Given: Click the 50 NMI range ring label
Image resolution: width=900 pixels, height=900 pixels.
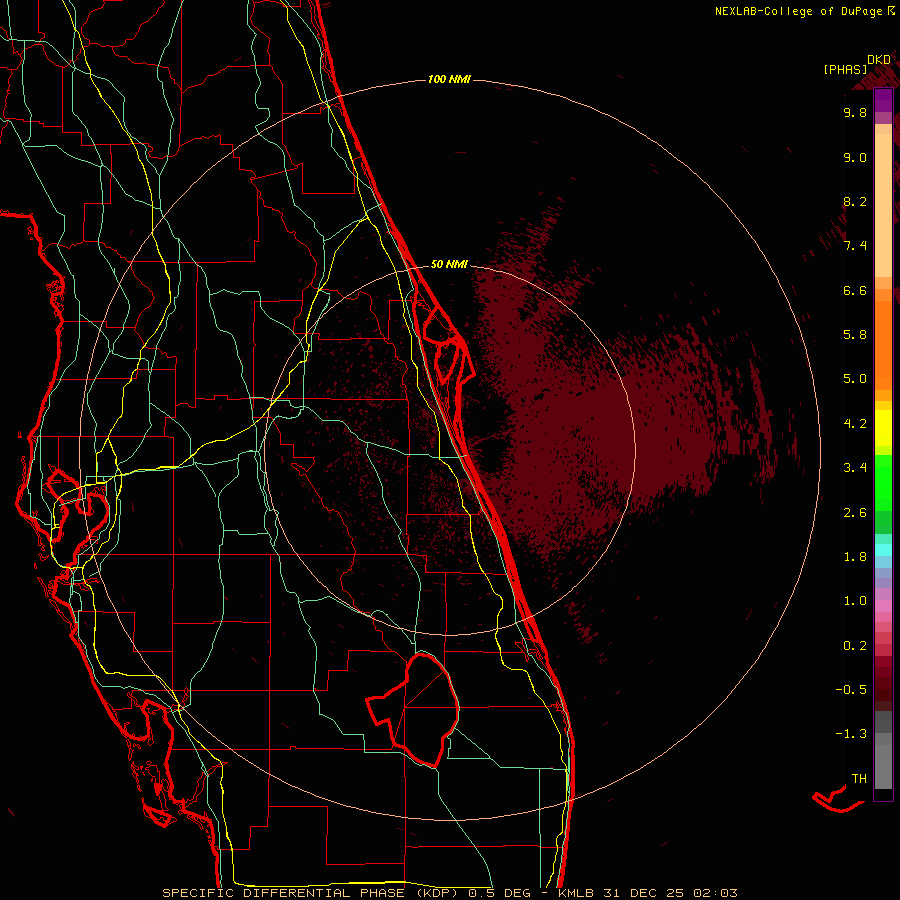Looking at the screenshot, I should click(x=449, y=264).
